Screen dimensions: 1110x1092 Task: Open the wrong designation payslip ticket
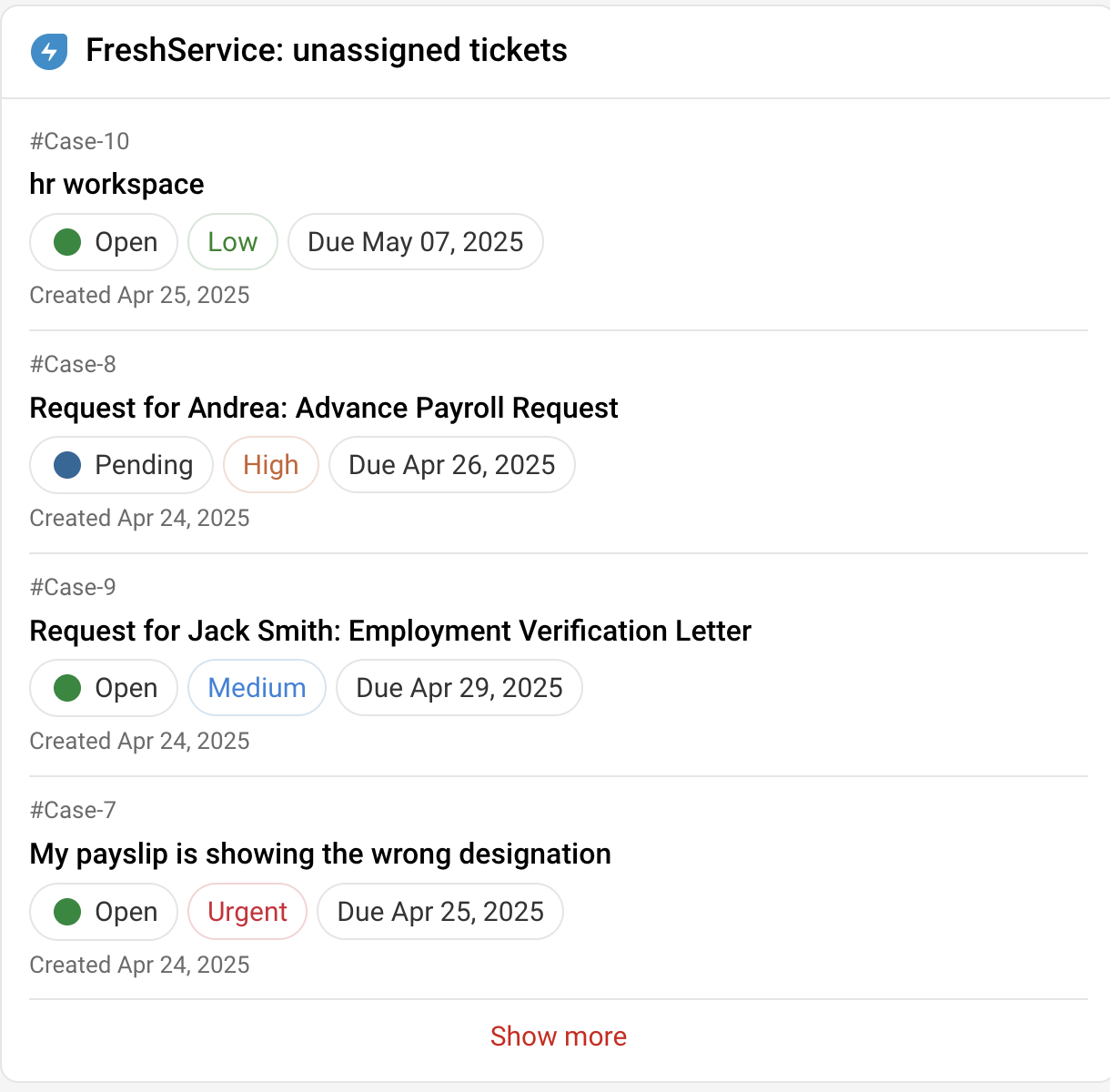(320, 854)
